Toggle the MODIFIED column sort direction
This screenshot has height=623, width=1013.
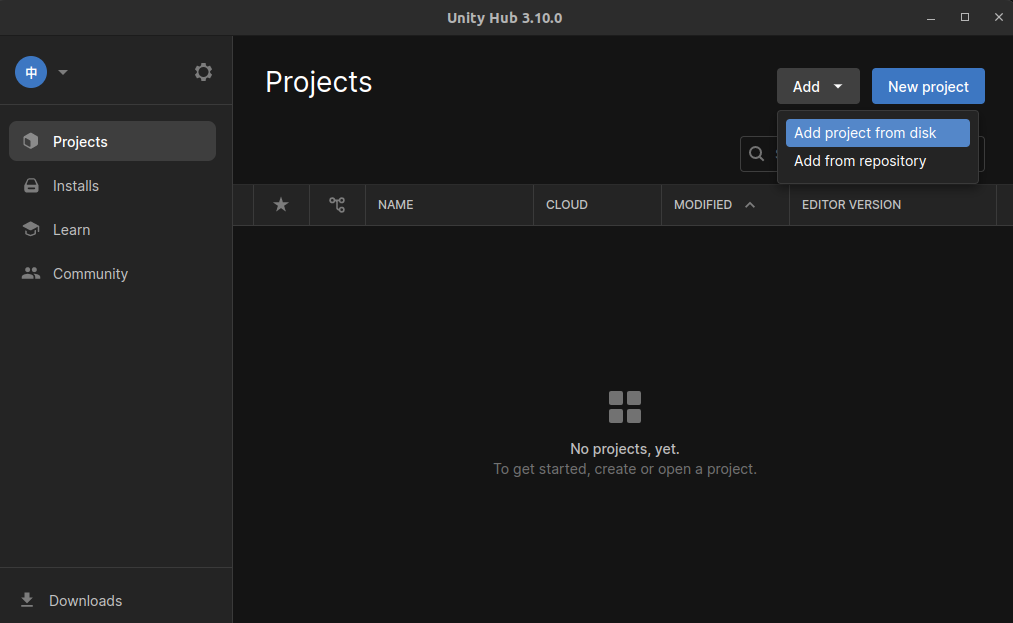pyautogui.click(x=704, y=204)
